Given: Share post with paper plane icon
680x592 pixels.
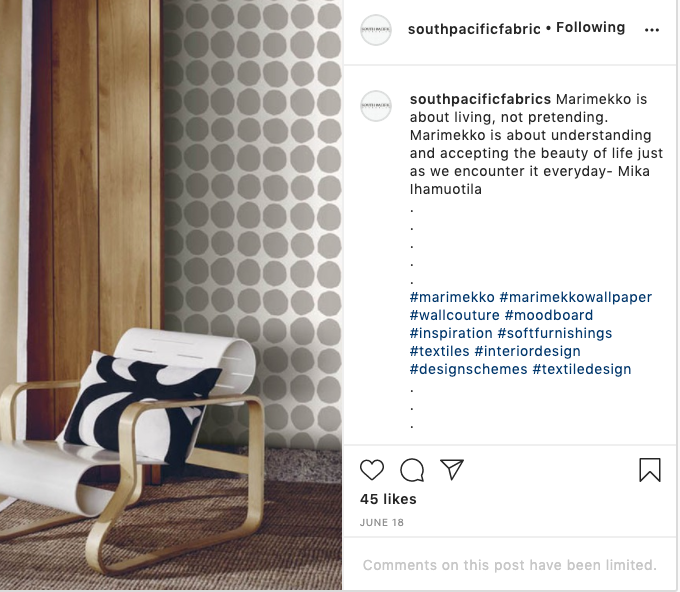Looking at the screenshot, I should click(x=452, y=469).
